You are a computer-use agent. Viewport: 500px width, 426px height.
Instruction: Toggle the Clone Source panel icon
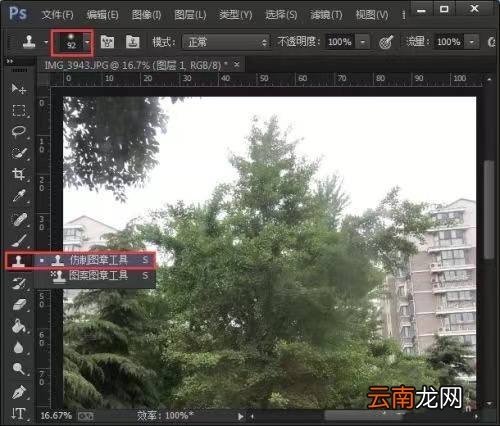pos(133,42)
